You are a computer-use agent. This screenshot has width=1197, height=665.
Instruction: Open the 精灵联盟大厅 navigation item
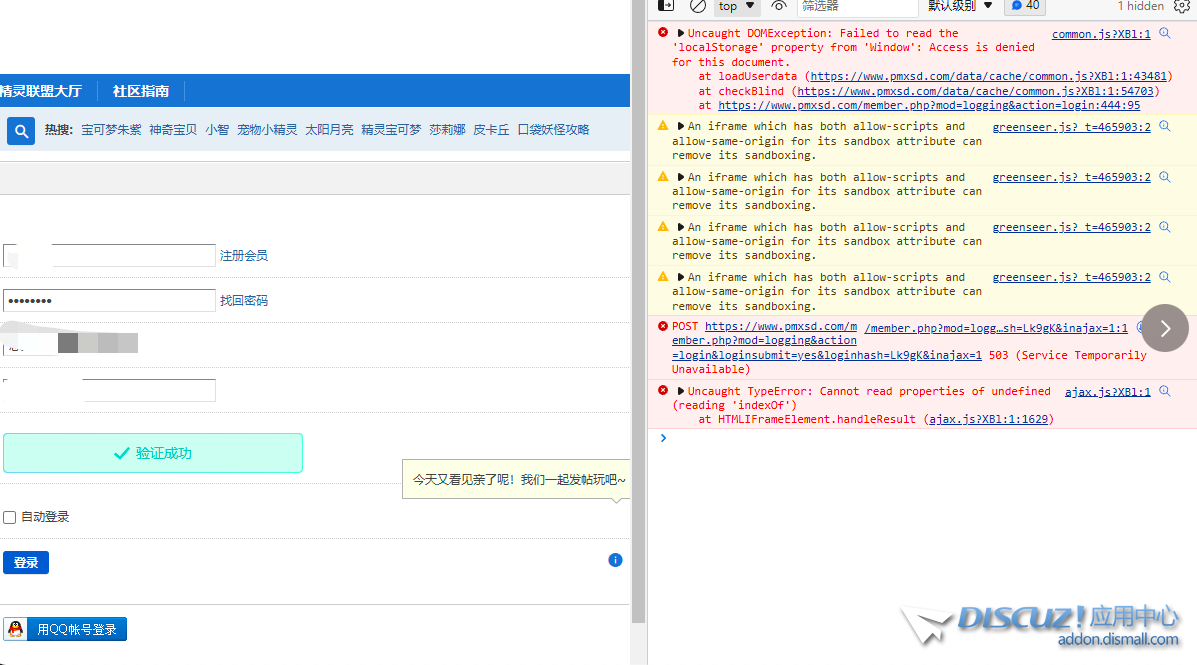point(40,91)
